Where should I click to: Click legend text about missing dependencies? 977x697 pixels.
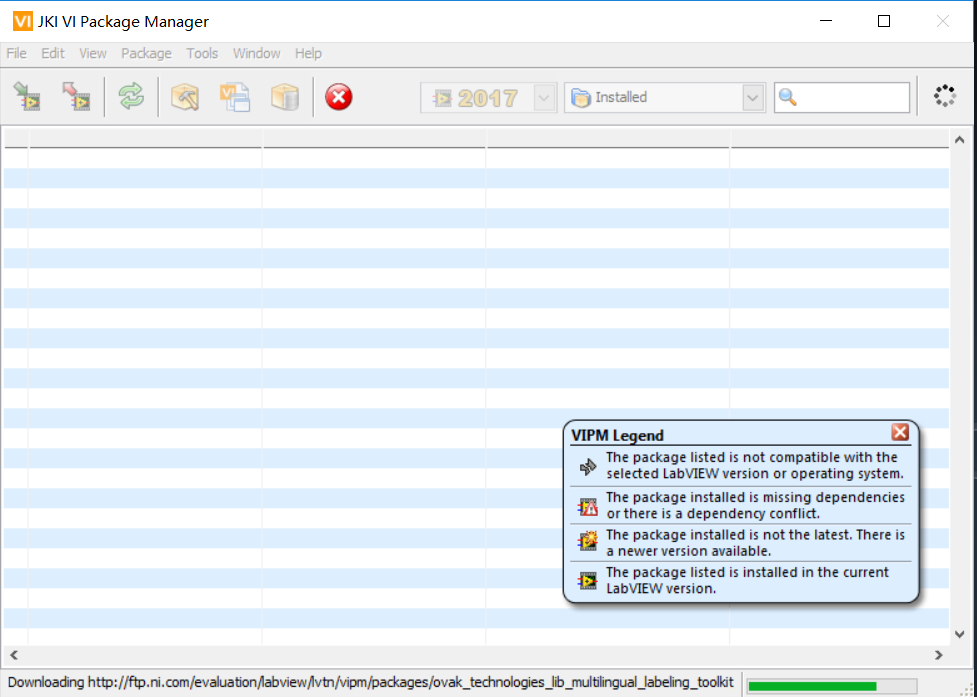(755, 505)
